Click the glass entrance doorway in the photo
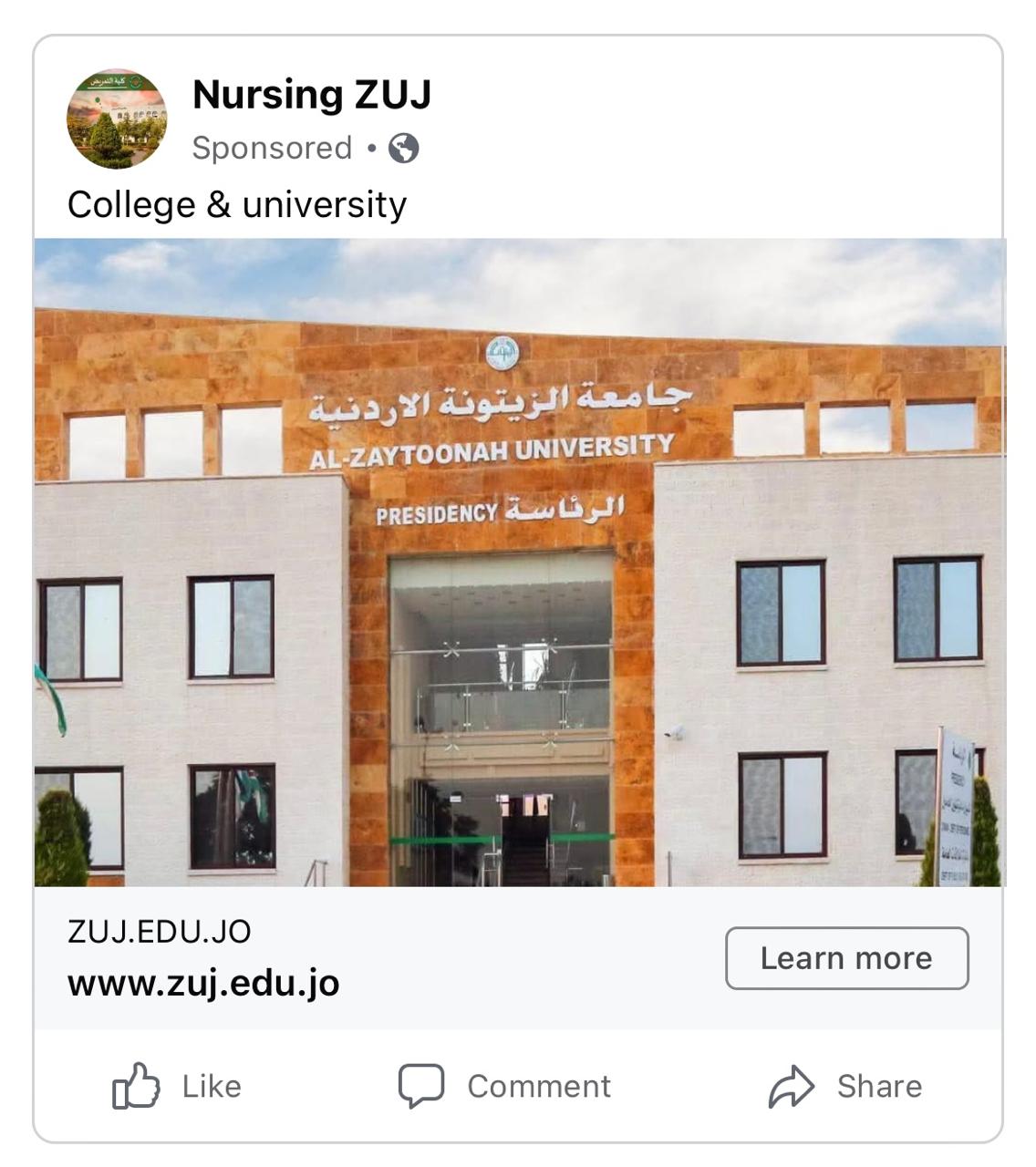 click(x=502, y=719)
